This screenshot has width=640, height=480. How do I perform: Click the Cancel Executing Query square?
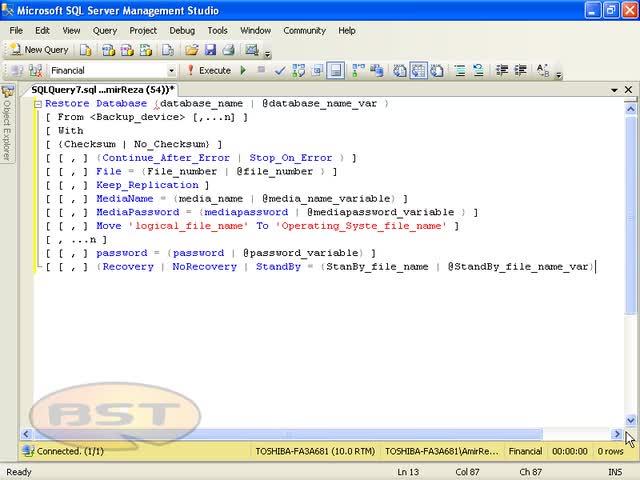click(x=261, y=70)
